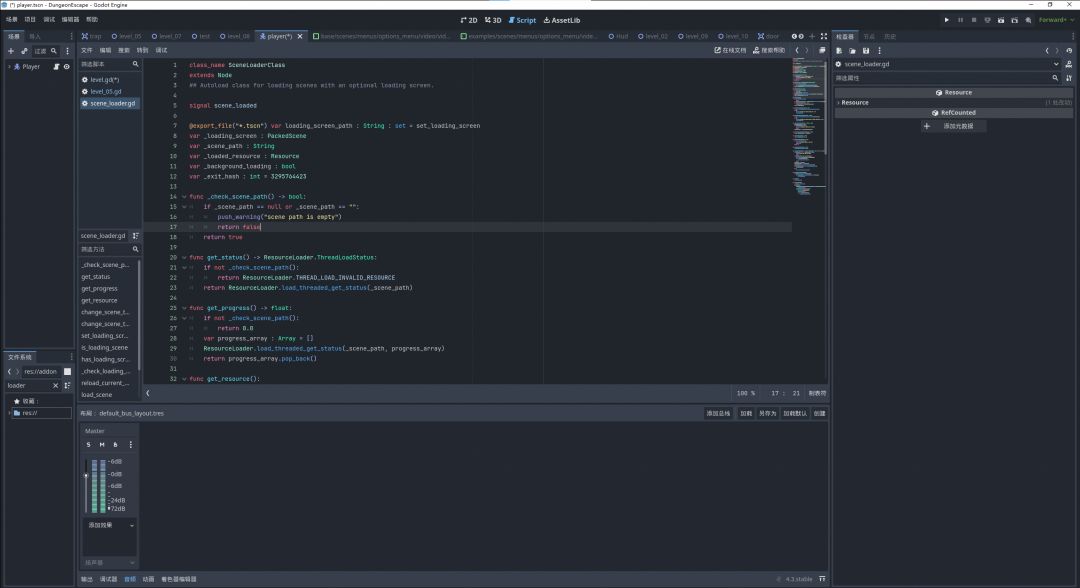Image resolution: width=1080 pixels, height=588 pixels.
Task: Switch to 3D workspace
Action: [x=493, y=20]
